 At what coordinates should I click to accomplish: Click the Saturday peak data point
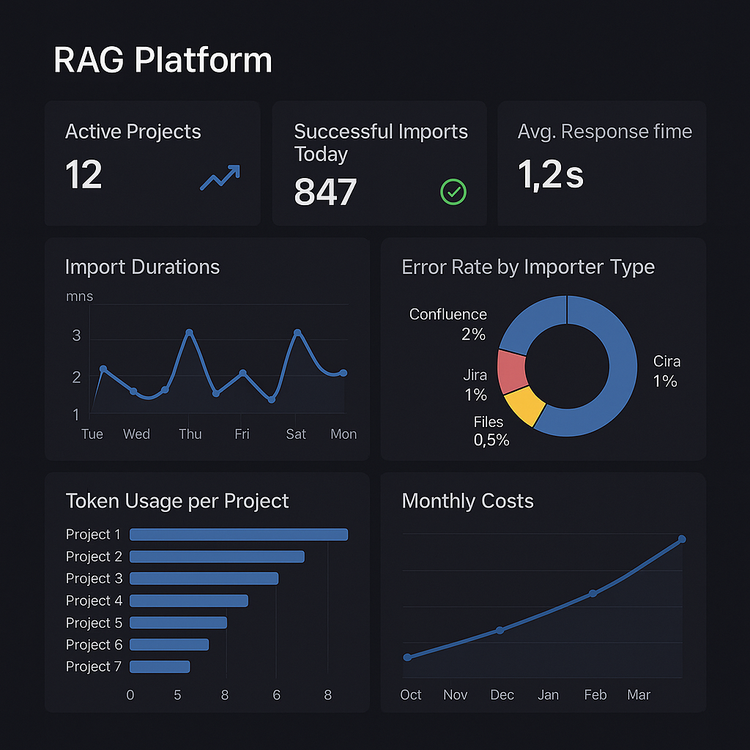[x=297, y=333]
